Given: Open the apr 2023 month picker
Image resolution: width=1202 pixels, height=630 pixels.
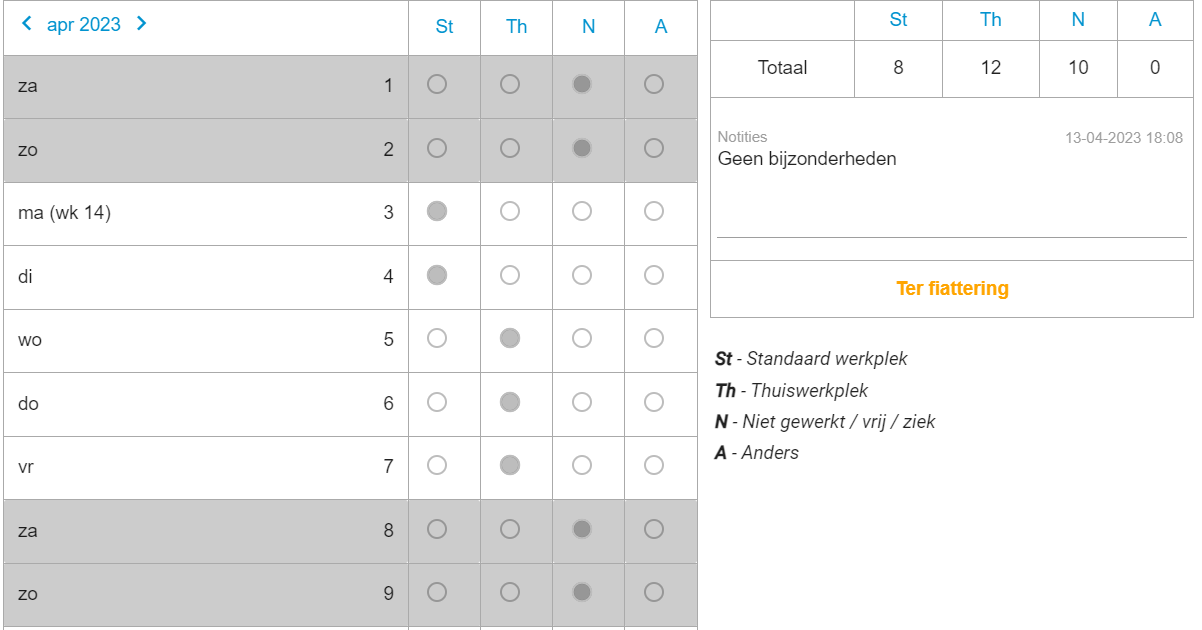Looking at the screenshot, I should click(84, 25).
